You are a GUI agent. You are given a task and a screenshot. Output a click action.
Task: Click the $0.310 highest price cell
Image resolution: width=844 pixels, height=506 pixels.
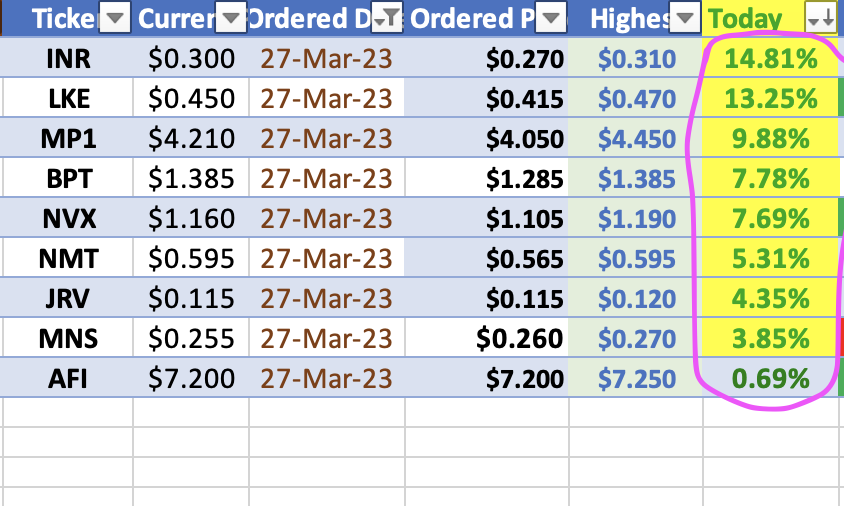coord(636,58)
